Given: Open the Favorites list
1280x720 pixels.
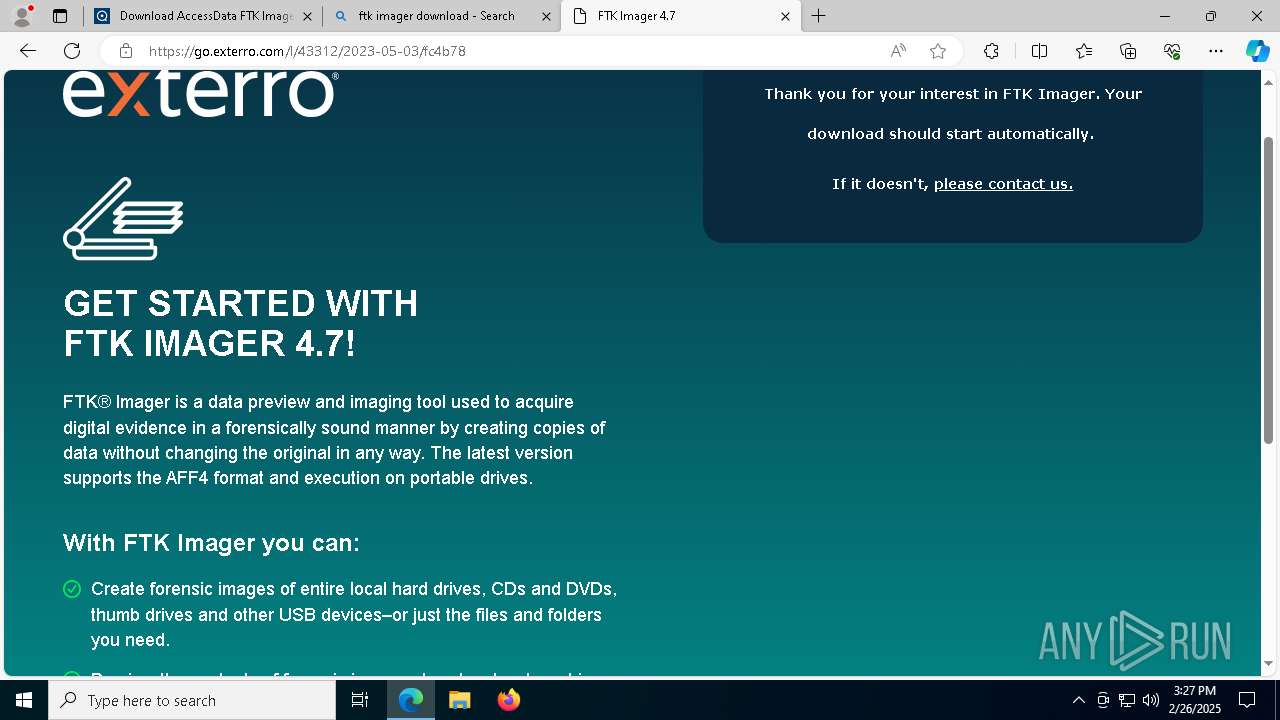Looking at the screenshot, I should click(1084, 51).
